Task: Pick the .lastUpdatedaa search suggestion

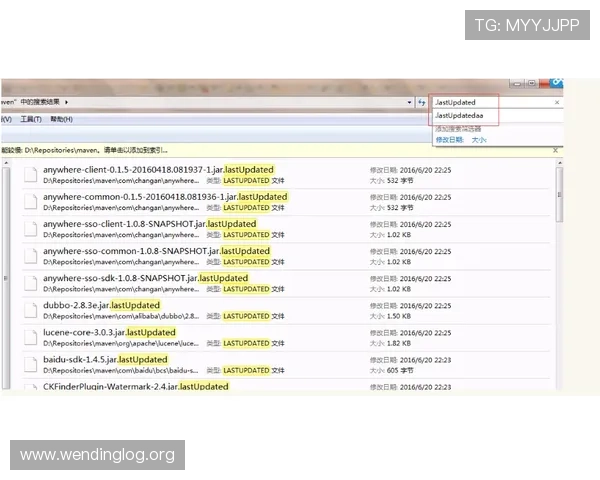Action: pos(460,116)
